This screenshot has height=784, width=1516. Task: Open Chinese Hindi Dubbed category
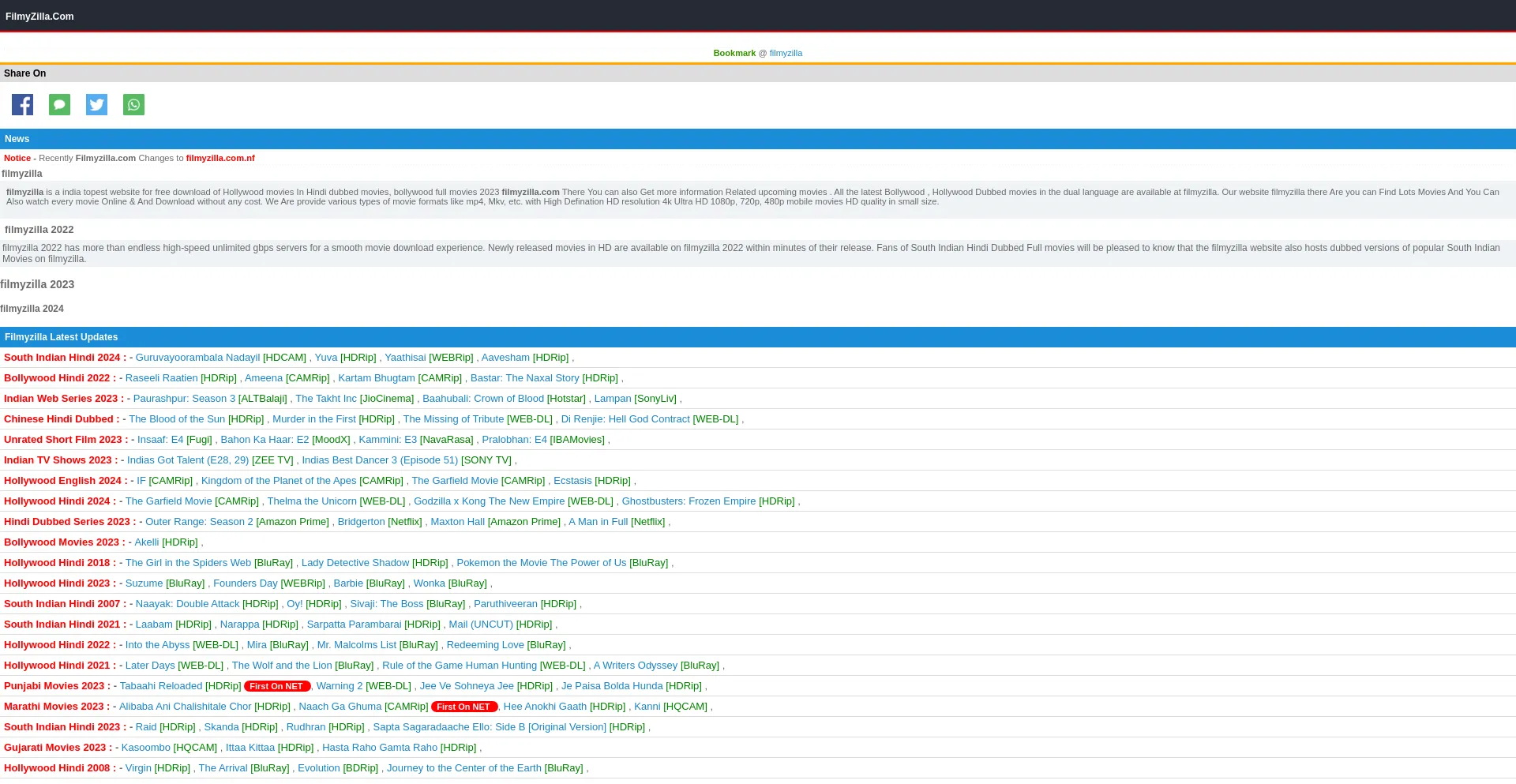pos(58,419)
